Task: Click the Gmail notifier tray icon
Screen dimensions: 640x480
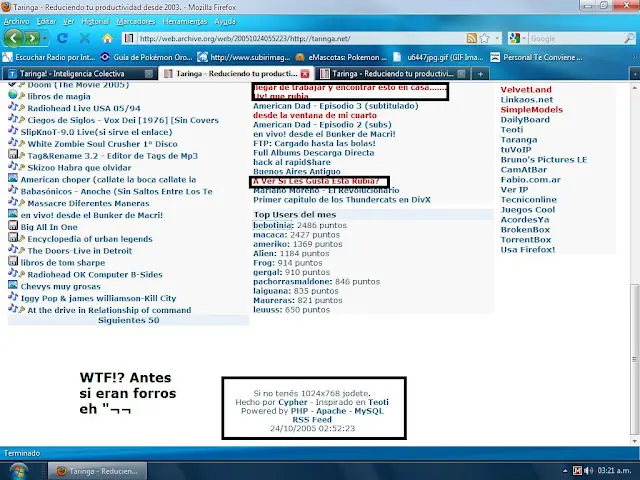Action: [x=577, y=471]
